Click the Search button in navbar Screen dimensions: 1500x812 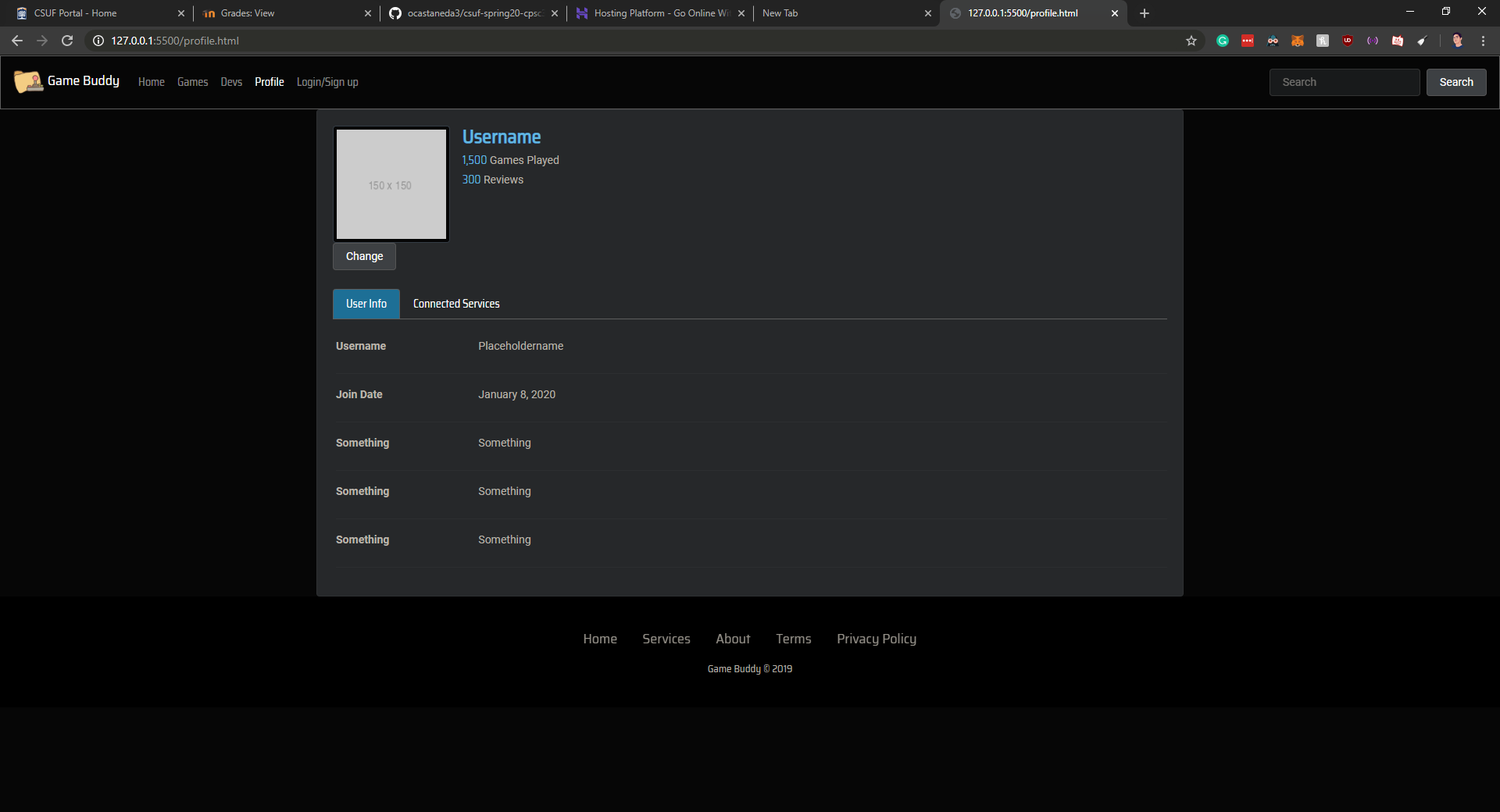1456,82
